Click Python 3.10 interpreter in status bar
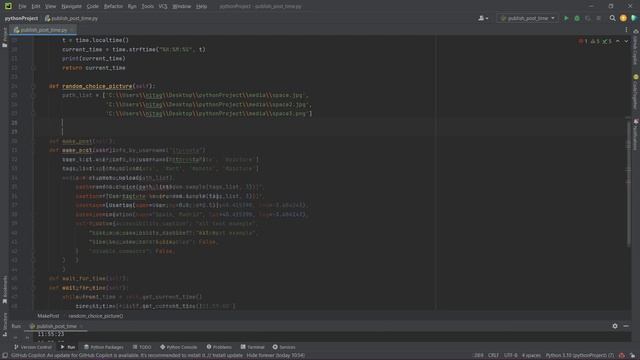The height and width of the screenshot is (360, 640). tap(580, 356)
